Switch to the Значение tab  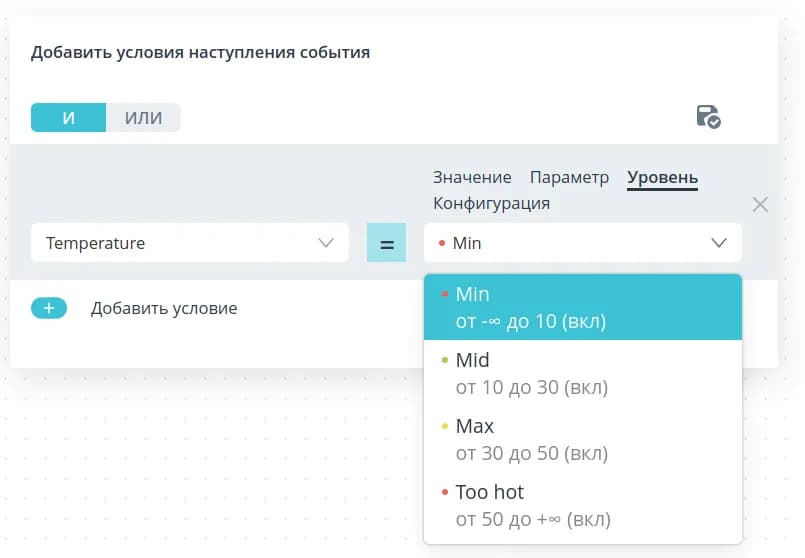click(x=472, y=177)
